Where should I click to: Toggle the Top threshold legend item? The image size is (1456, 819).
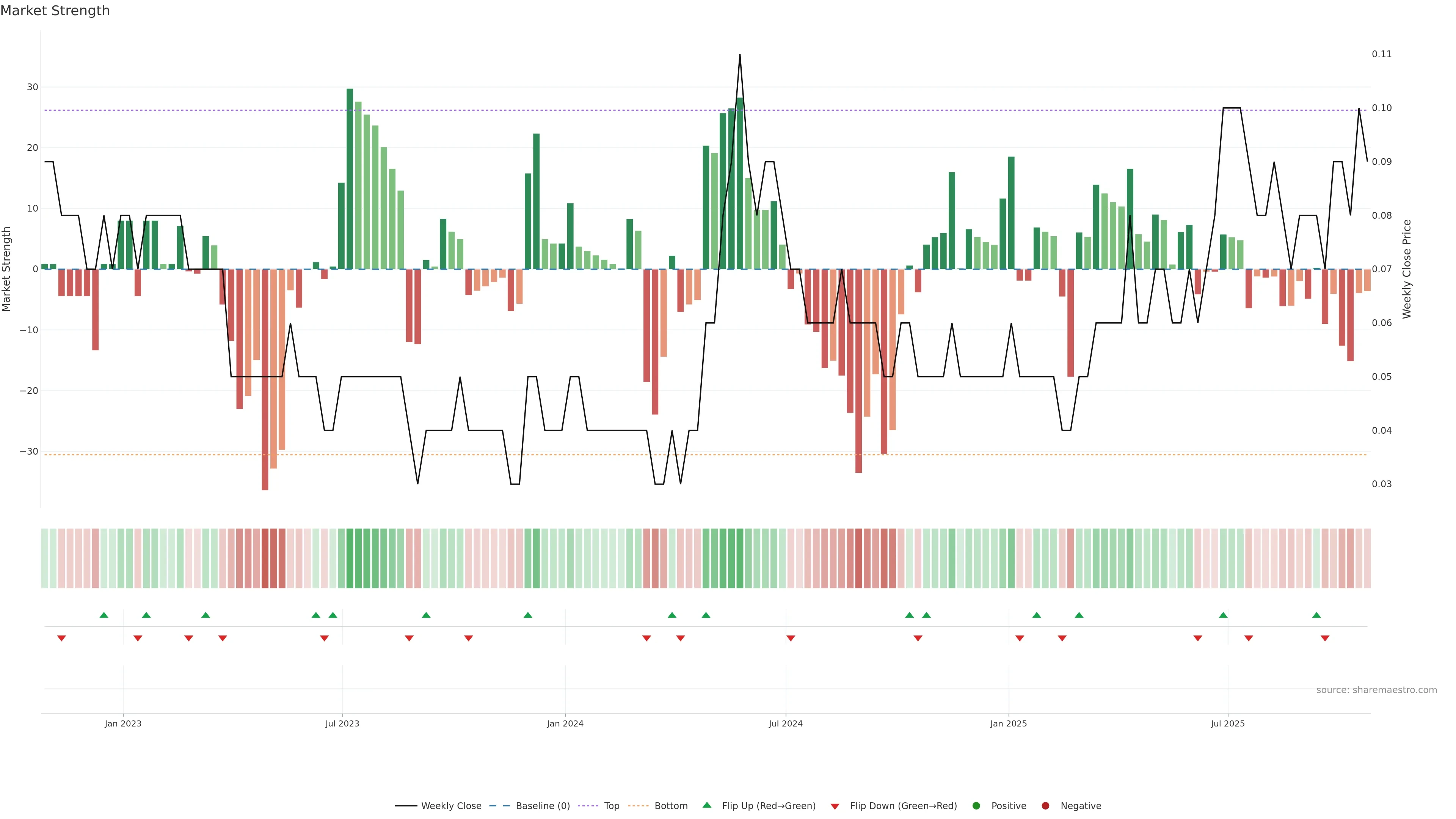[x=611, y=806]
